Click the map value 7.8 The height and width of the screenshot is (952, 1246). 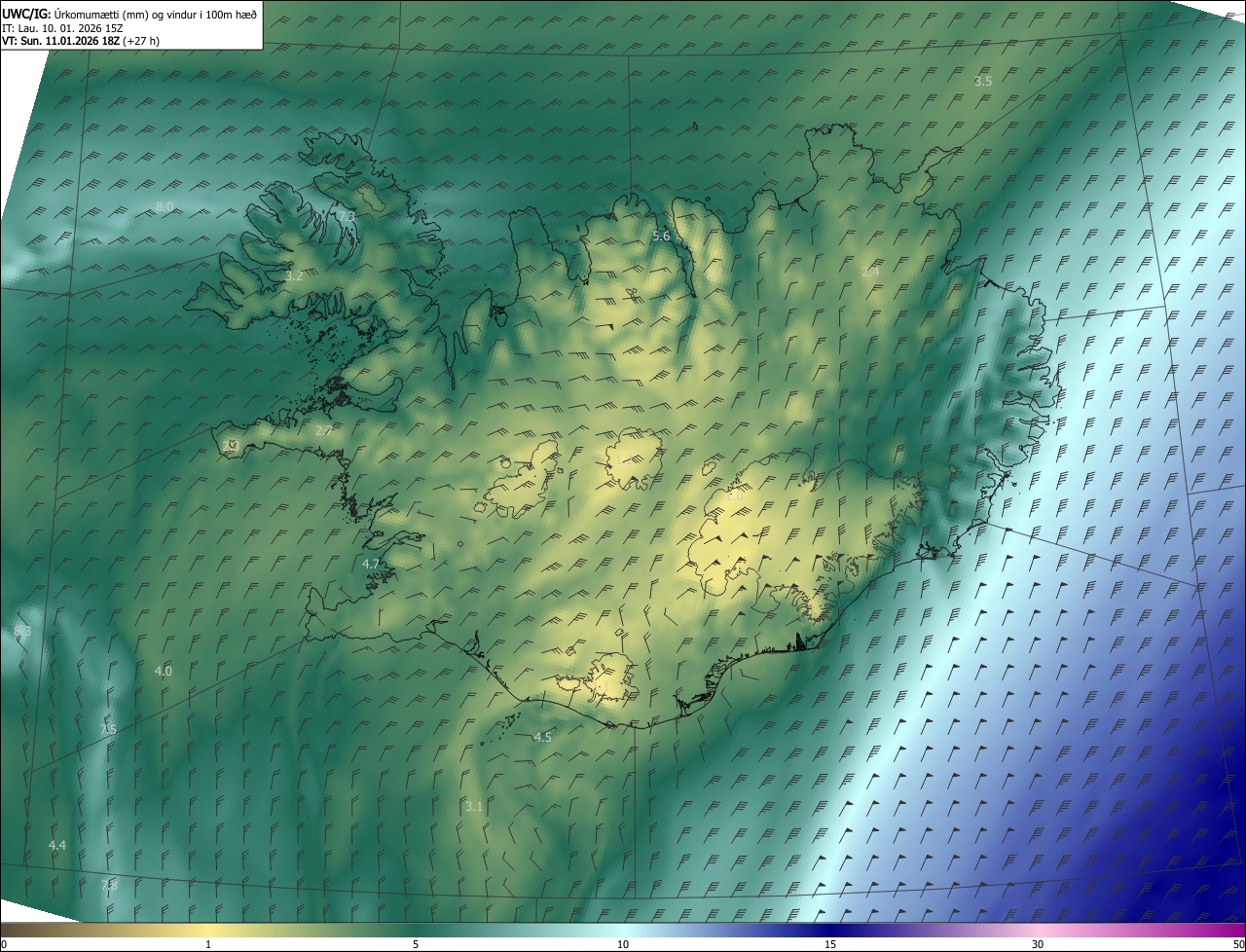pyautogui.click(x=109, y=886)
